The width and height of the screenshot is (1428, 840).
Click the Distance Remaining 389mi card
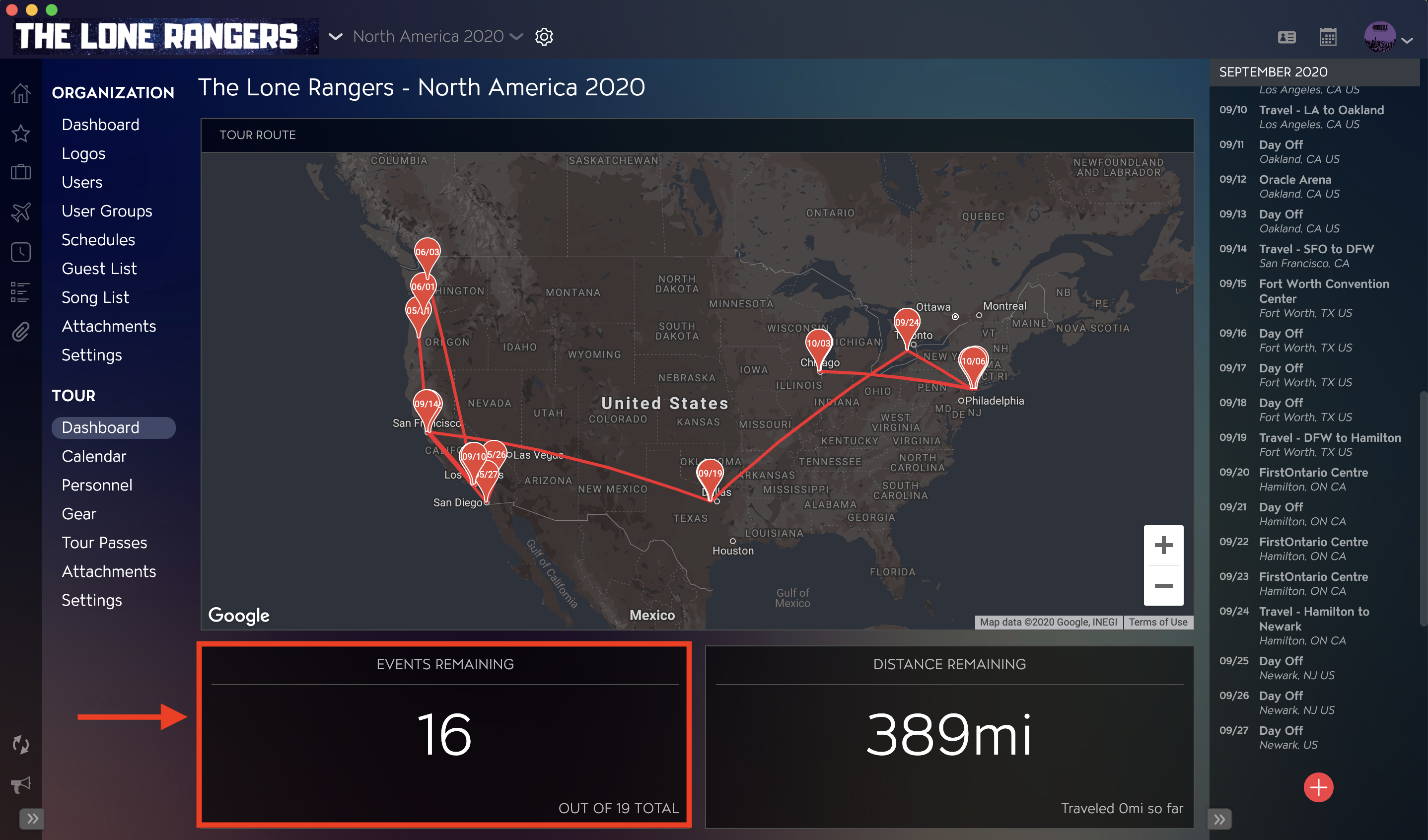coord(949,736)
